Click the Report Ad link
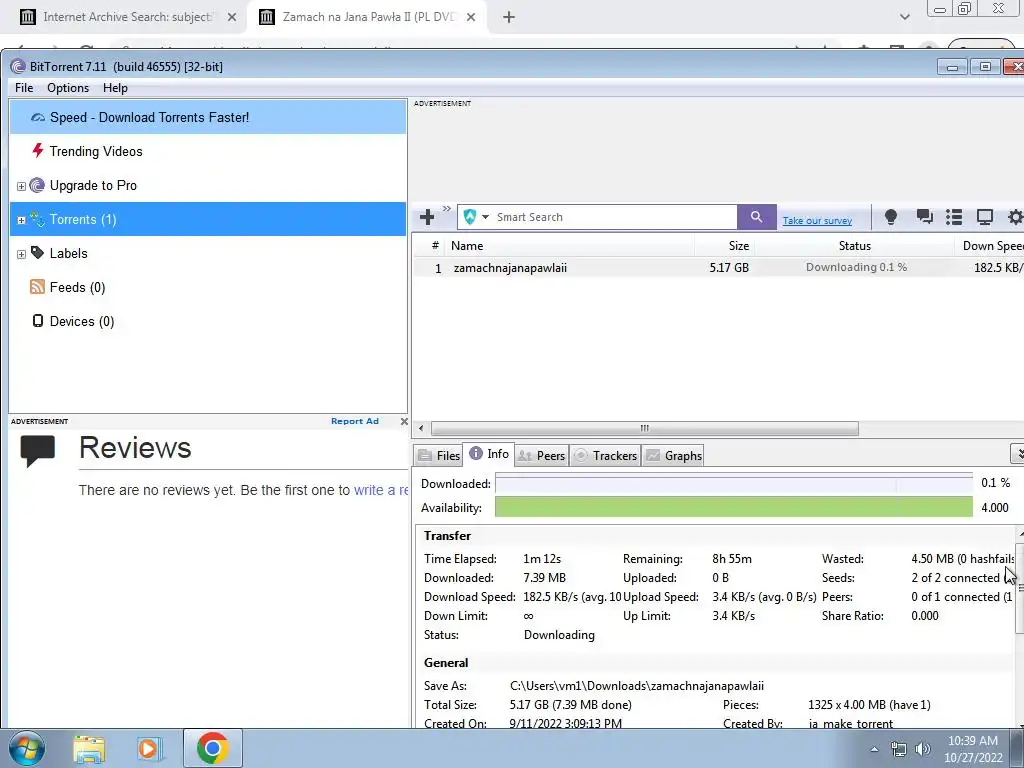Screen dimensions: 1024x768 (x=355, y=421)
